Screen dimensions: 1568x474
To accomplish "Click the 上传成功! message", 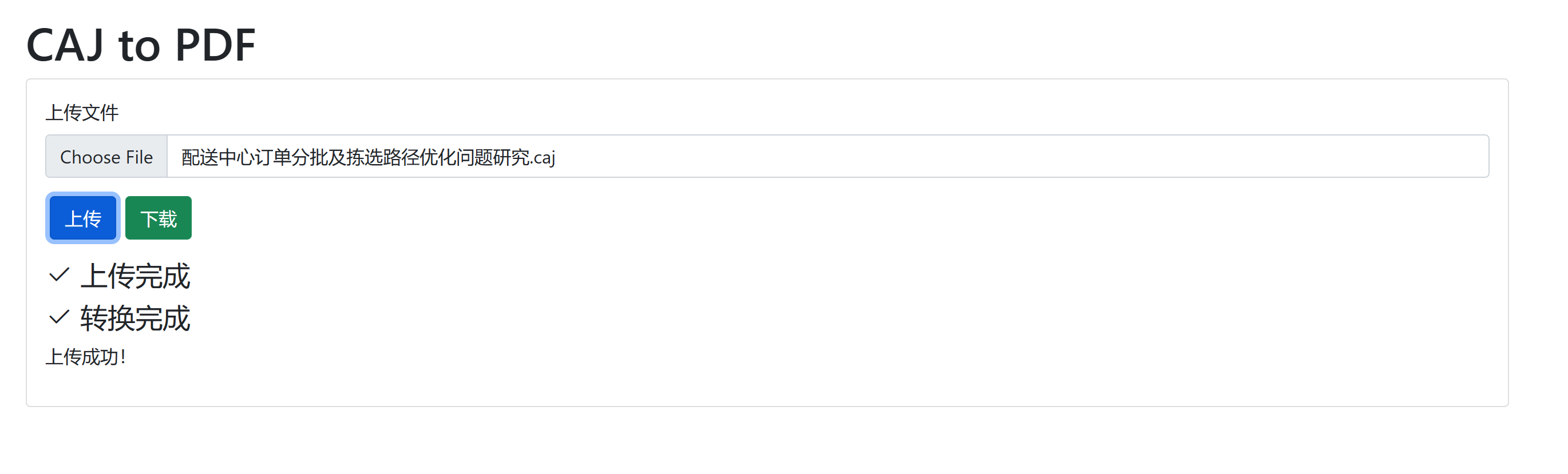I will click(86, 357).
